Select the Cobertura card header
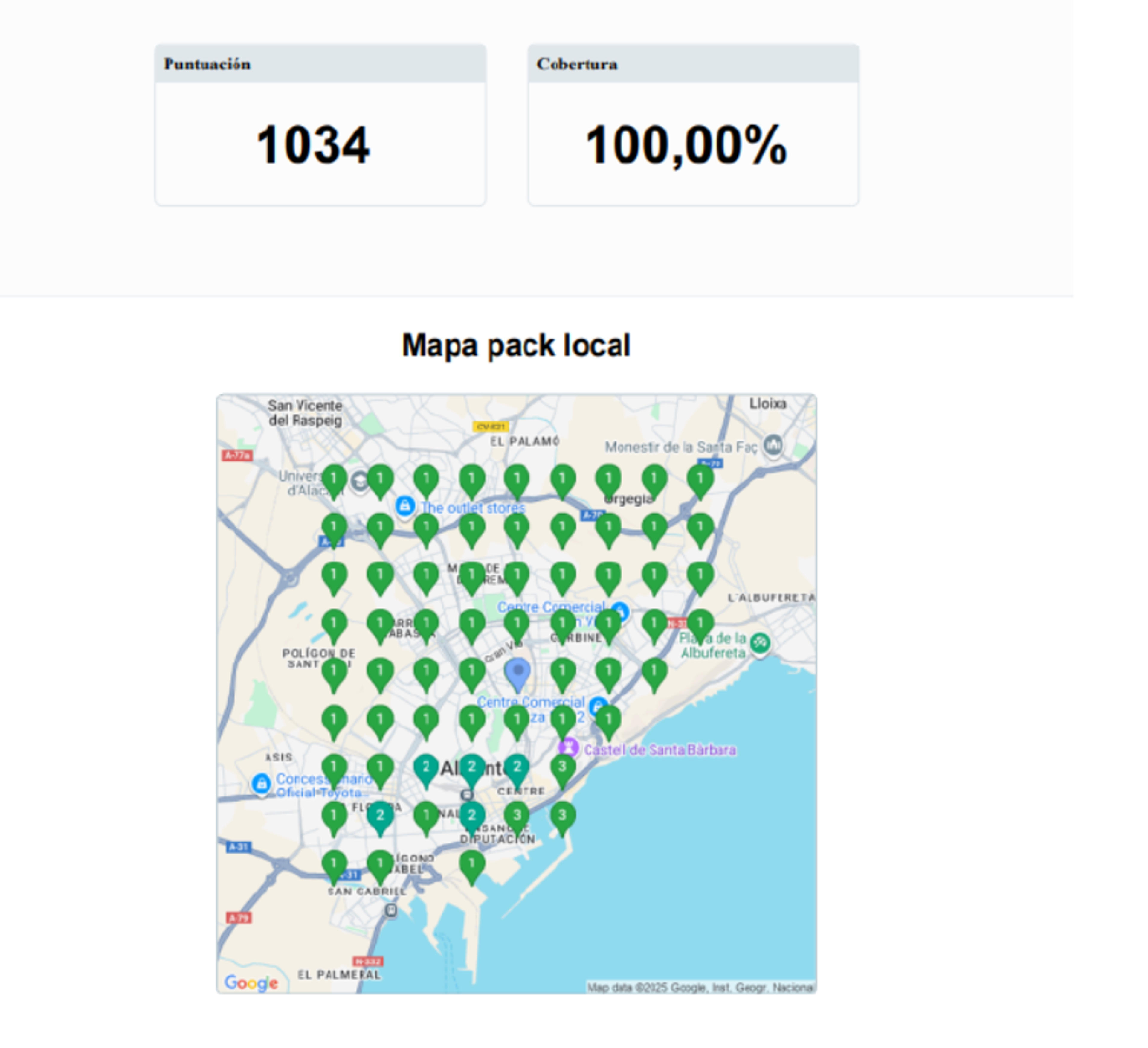Screen dimensions: 1148x1048 click(x=693, y=64)
